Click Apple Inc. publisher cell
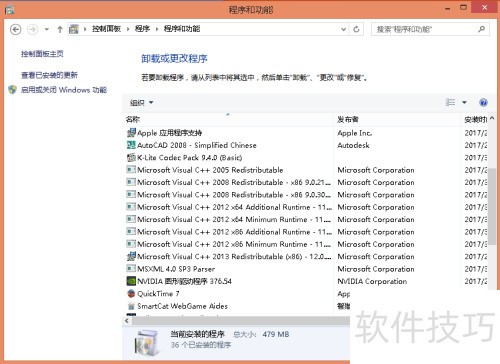This screenshot has width=500, height=364. [x=355, y=133]
